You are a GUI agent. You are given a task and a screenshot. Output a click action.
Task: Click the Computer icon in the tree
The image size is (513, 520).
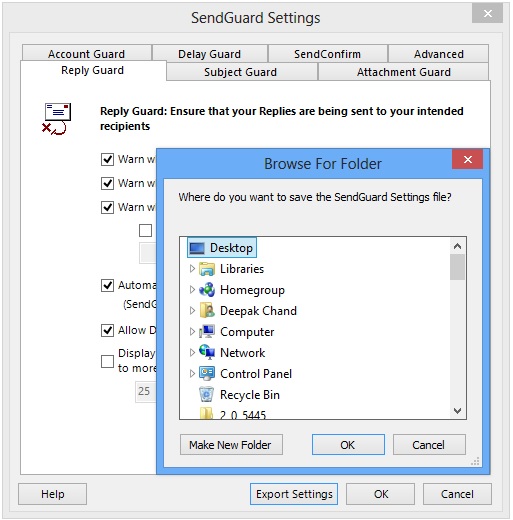tap(207, 331)
